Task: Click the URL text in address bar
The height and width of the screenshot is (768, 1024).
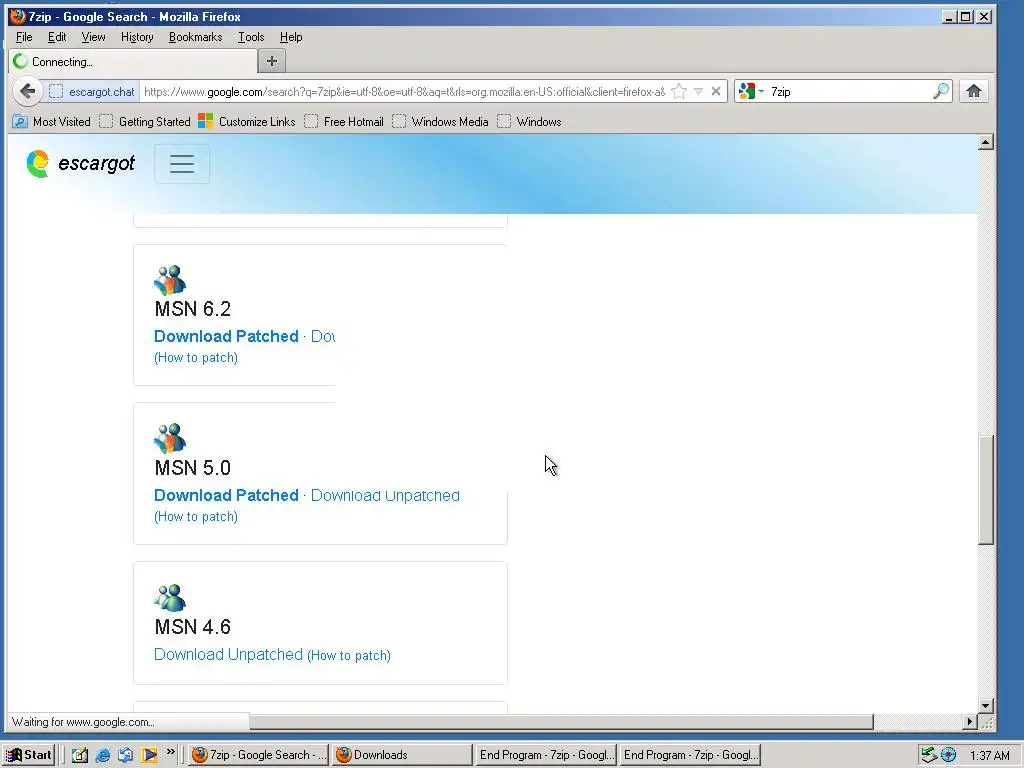Action: point(404,92)
